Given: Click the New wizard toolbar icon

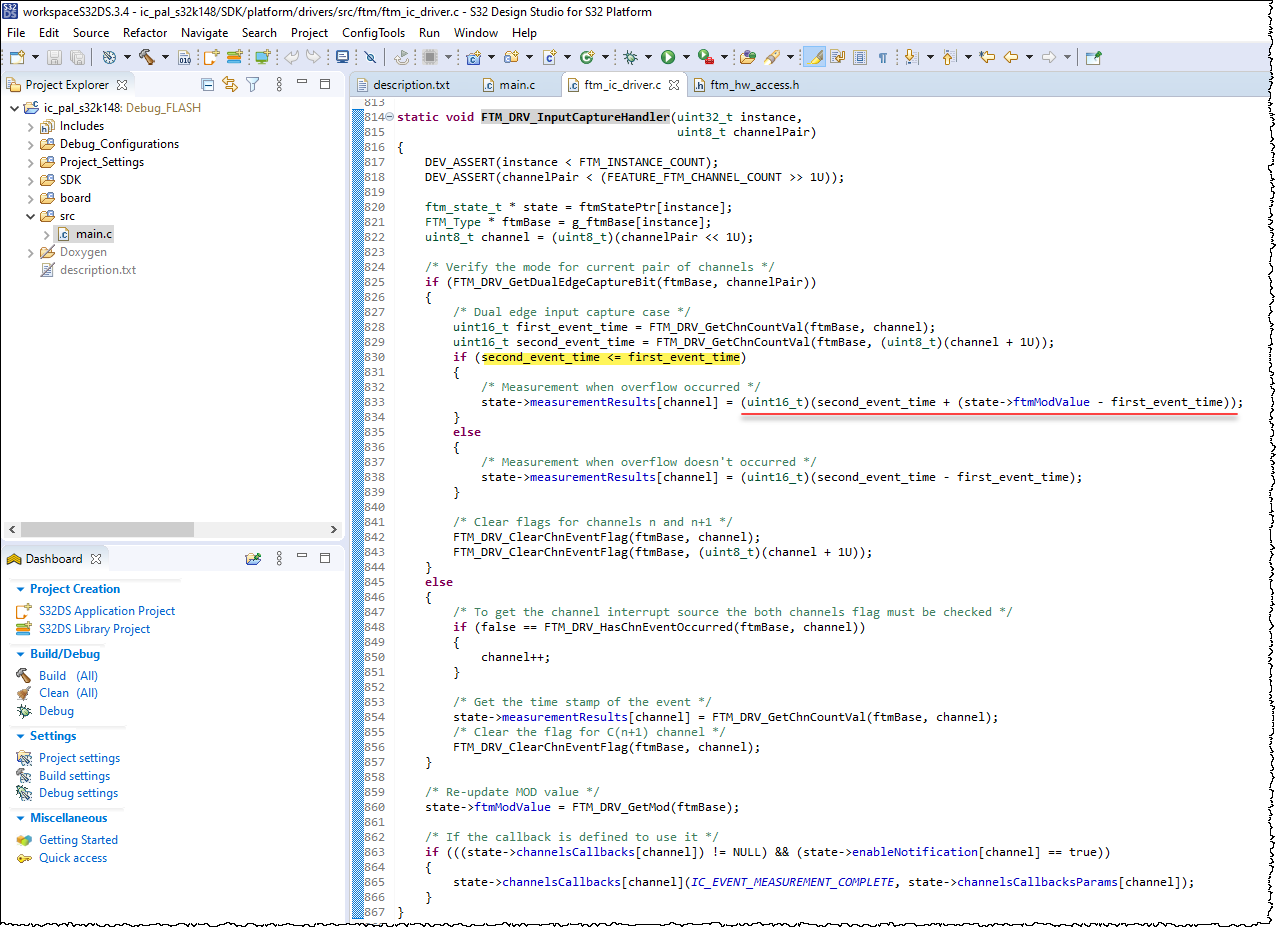Looking at the screenshot, I should click(x=17, y=57).
